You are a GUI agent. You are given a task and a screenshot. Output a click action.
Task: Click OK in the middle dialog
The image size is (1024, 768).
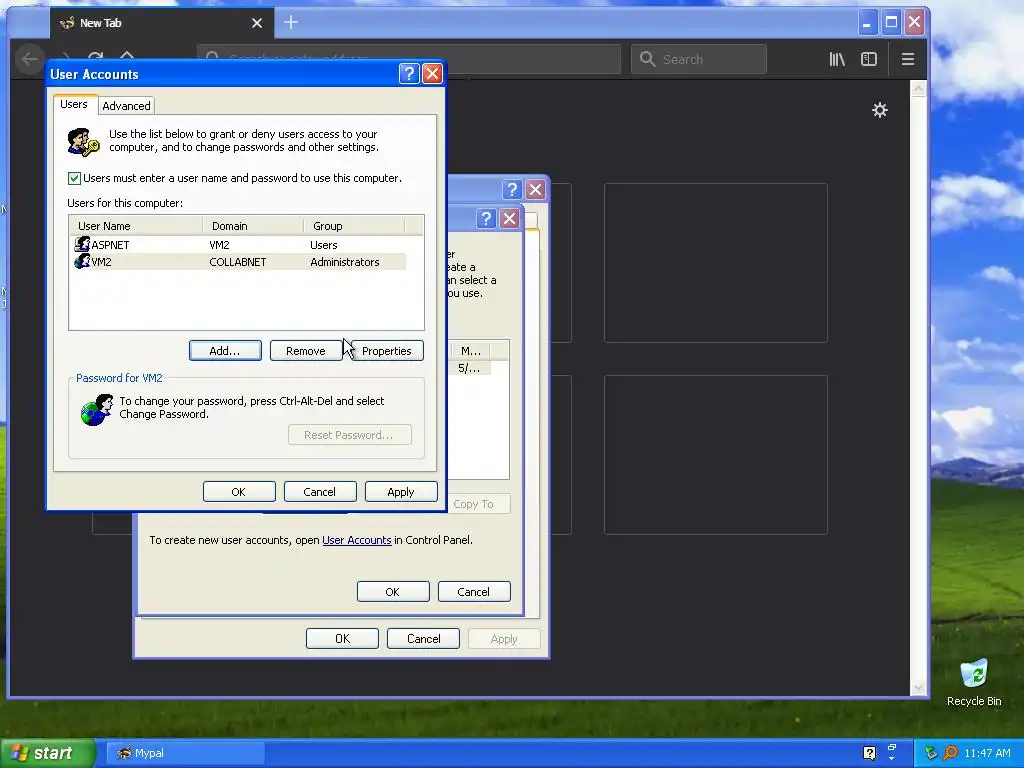393,592
